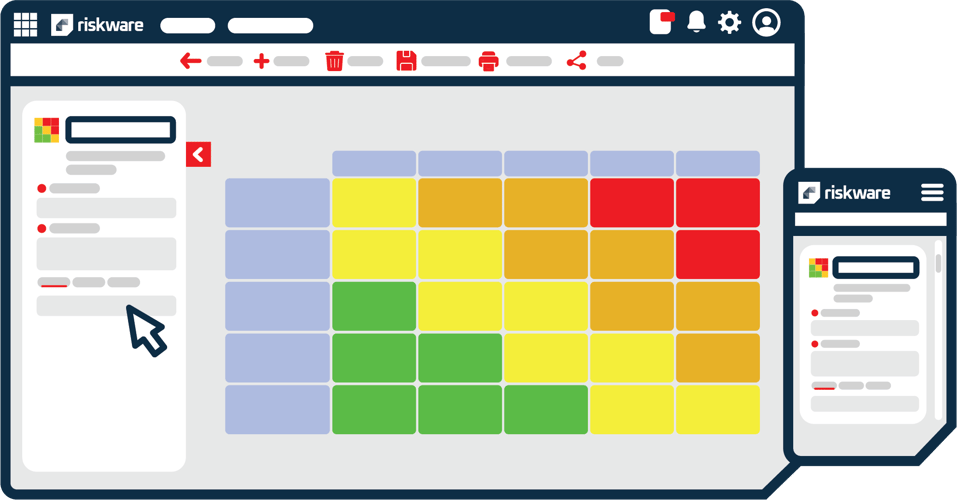Image resolution: width=957 pixels, height=500 pixels.
Task: Select the top-right red matrix cell
Action: point(717,203)
